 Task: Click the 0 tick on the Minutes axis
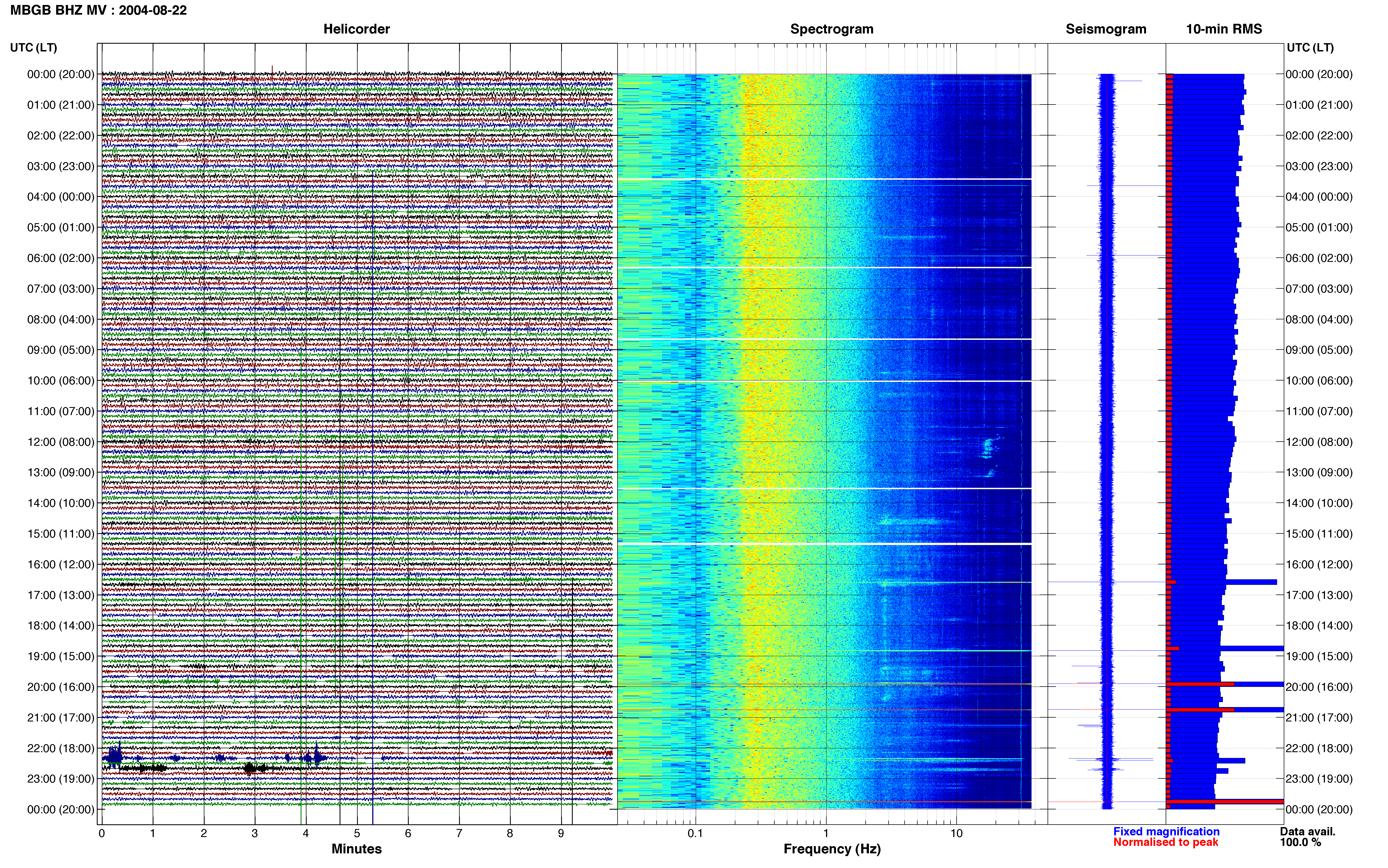point(101,833)
